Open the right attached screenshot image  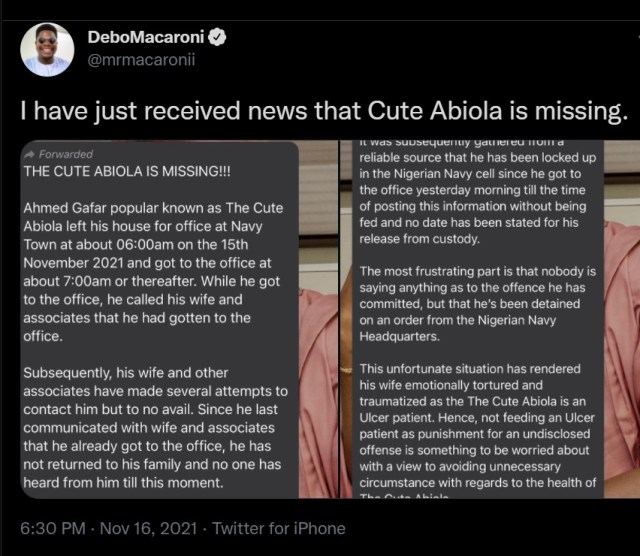(x=490, y=320)
